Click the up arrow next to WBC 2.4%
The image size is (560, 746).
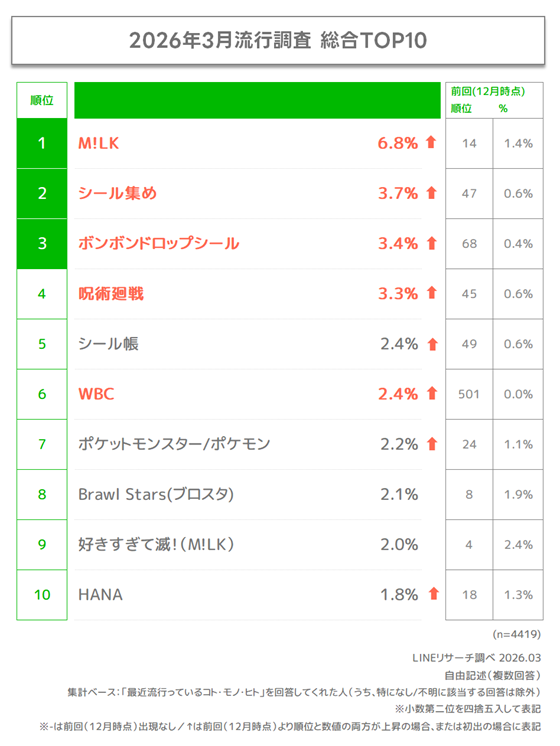pyautogui.click(x=432, y=393)
